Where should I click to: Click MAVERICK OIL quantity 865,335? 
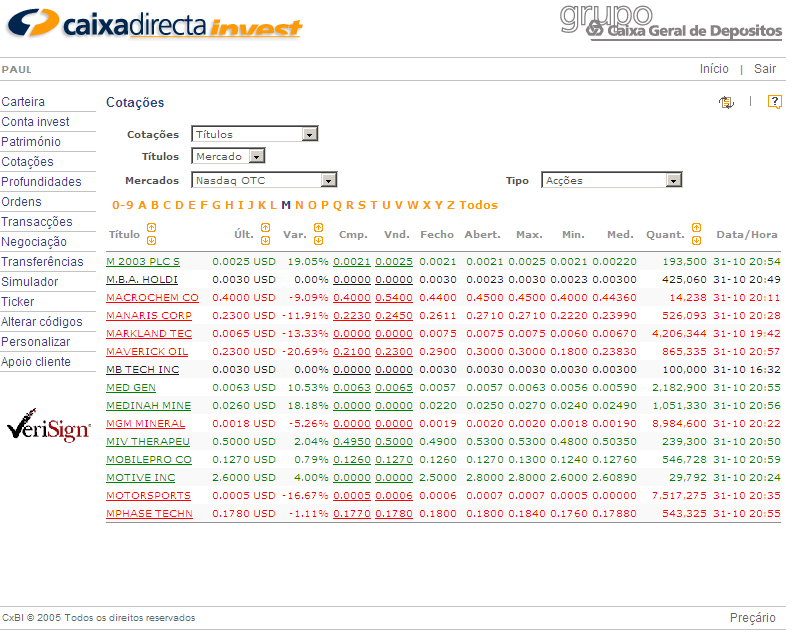point(684,352)
